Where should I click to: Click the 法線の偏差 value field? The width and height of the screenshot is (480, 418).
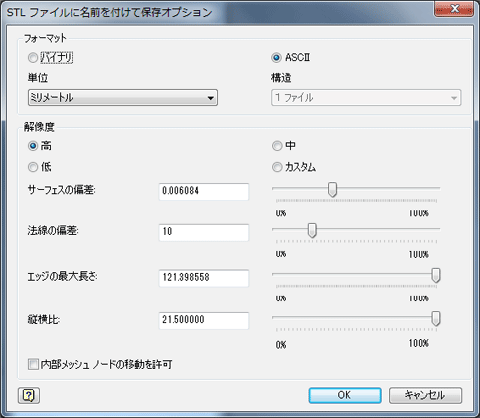point(204,232)
